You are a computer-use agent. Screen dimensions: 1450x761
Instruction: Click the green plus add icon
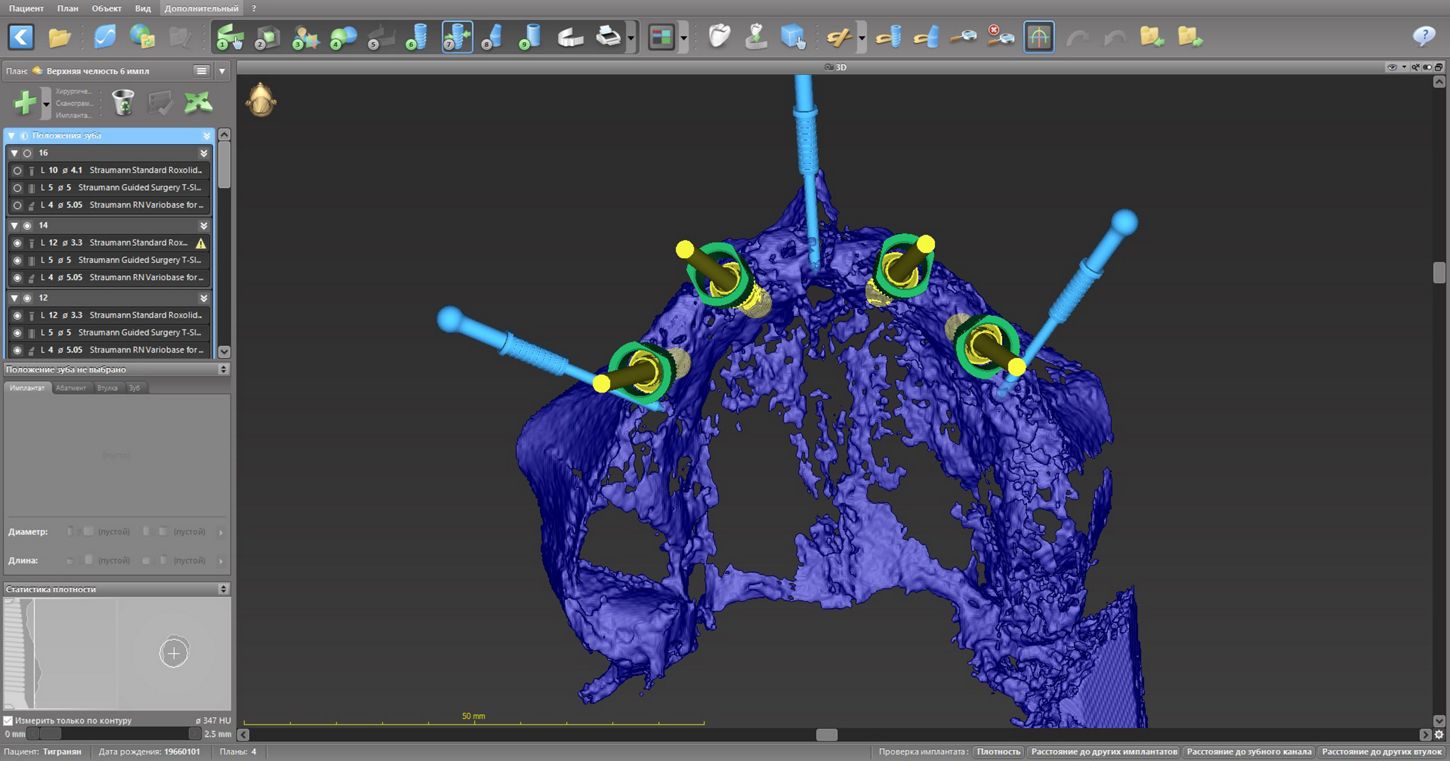pyautogui.click(x=24, y=102)
